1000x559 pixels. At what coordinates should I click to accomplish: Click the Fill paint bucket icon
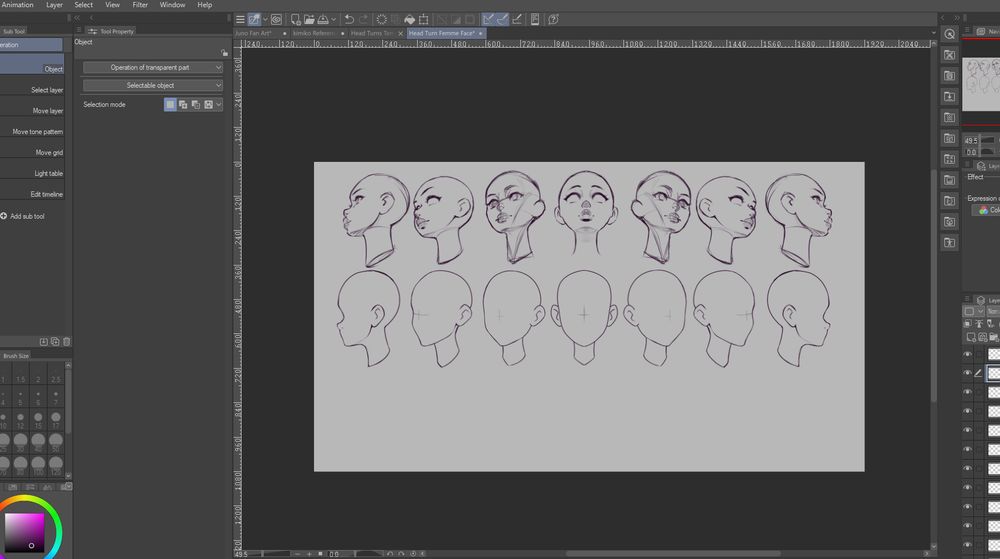pos(409,20)
